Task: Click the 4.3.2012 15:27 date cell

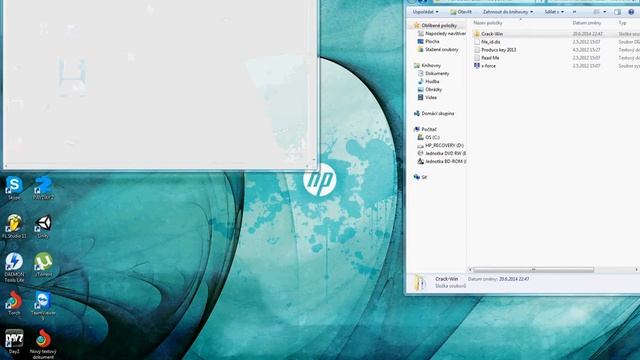Action: tap(586, 50)
